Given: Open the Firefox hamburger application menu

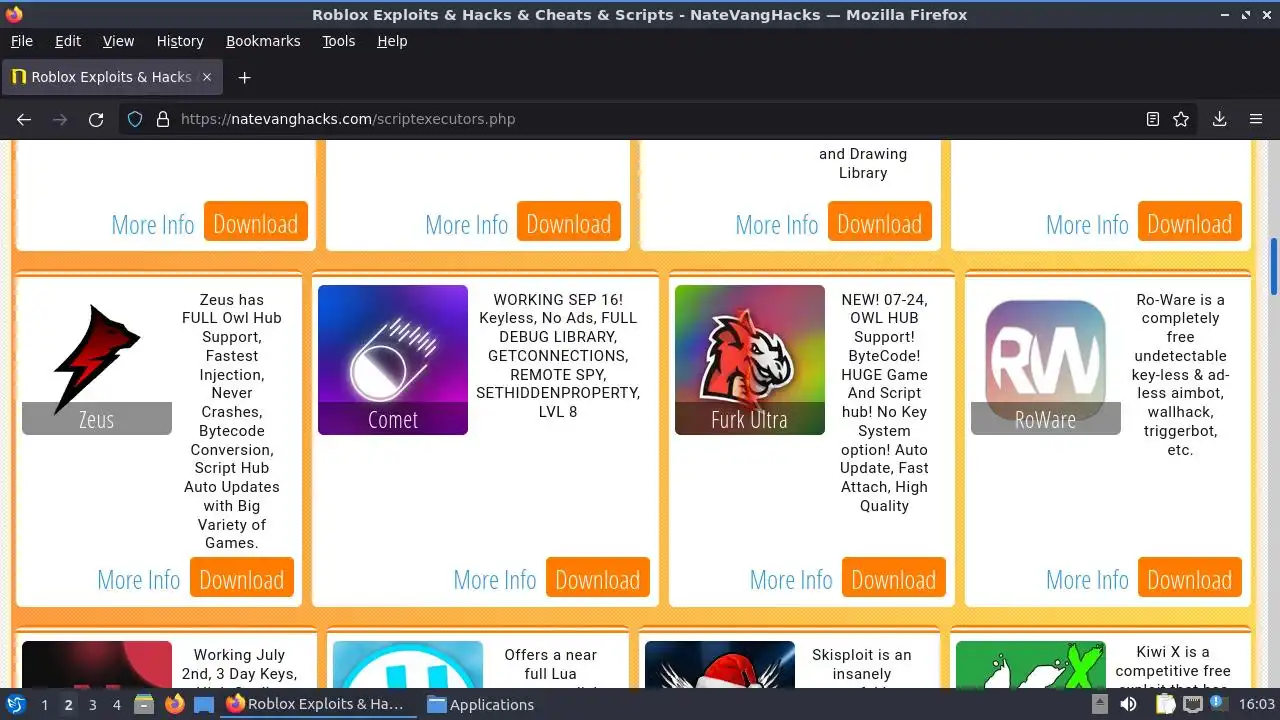Looking at the screenshot, I should click(x=1256, y=119).
